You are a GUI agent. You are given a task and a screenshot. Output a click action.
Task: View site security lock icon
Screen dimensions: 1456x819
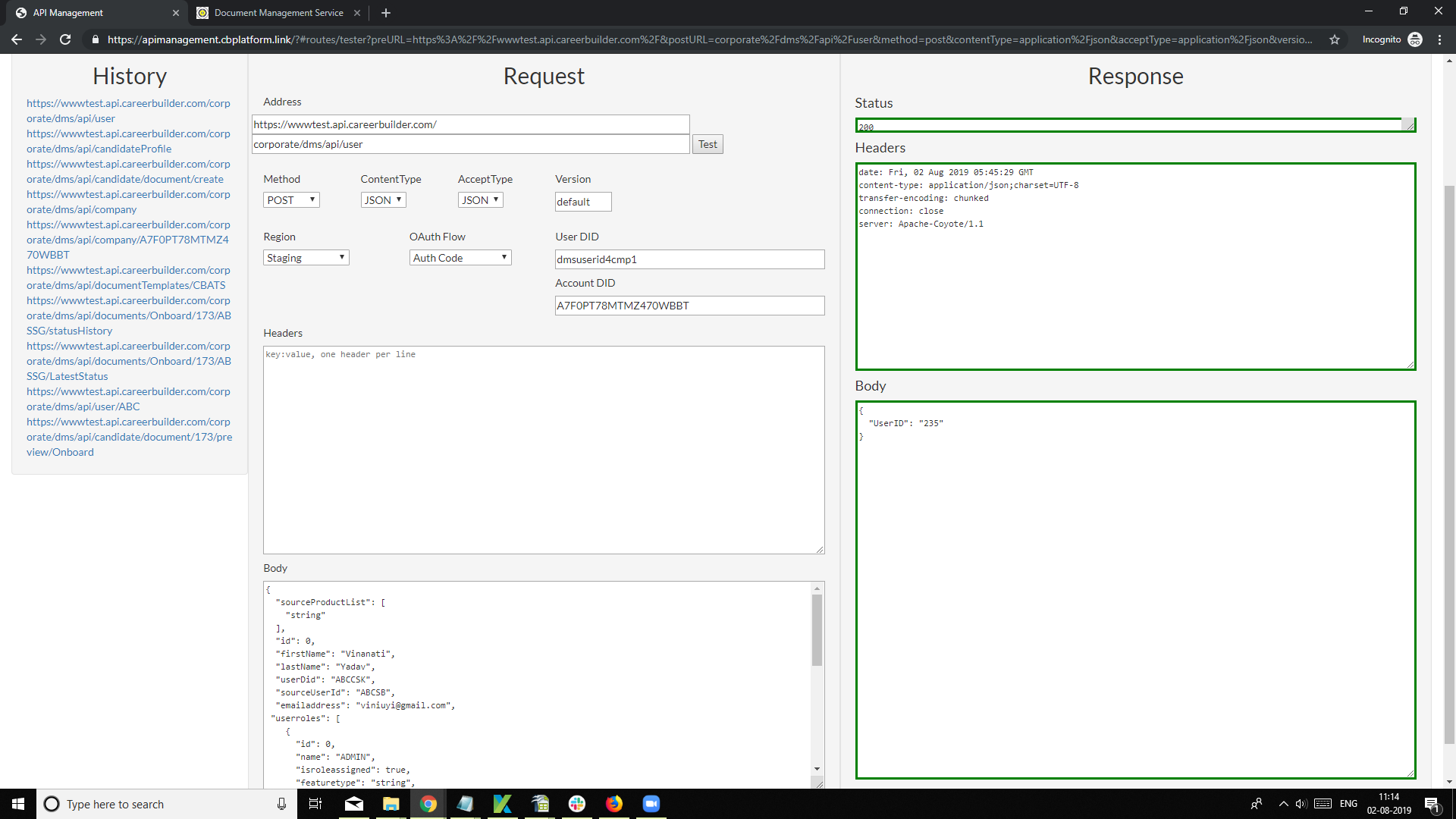tap(95, 39)
